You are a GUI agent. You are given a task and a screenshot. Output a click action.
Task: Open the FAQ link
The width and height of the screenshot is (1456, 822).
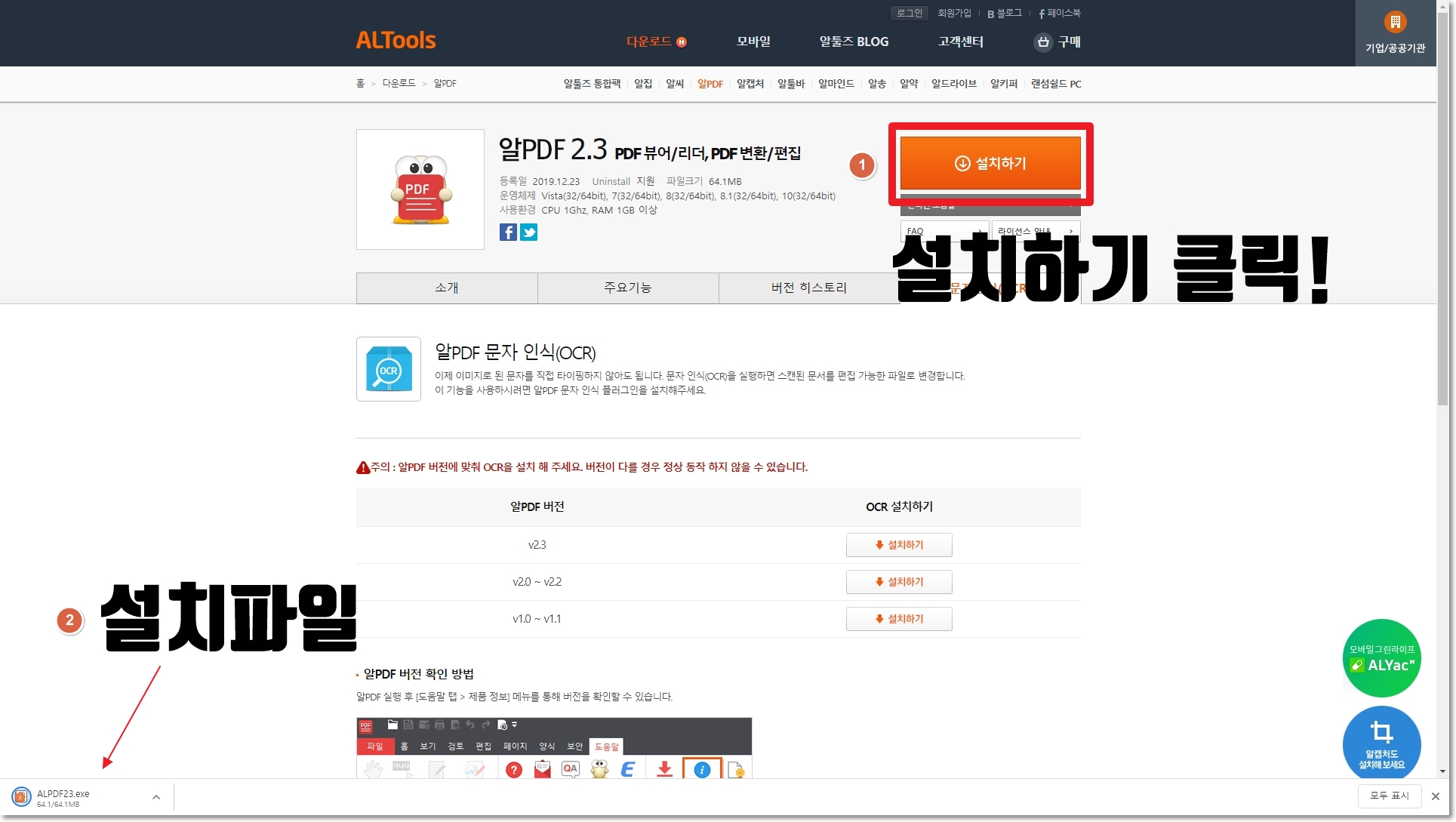click(x=943, y=230)
